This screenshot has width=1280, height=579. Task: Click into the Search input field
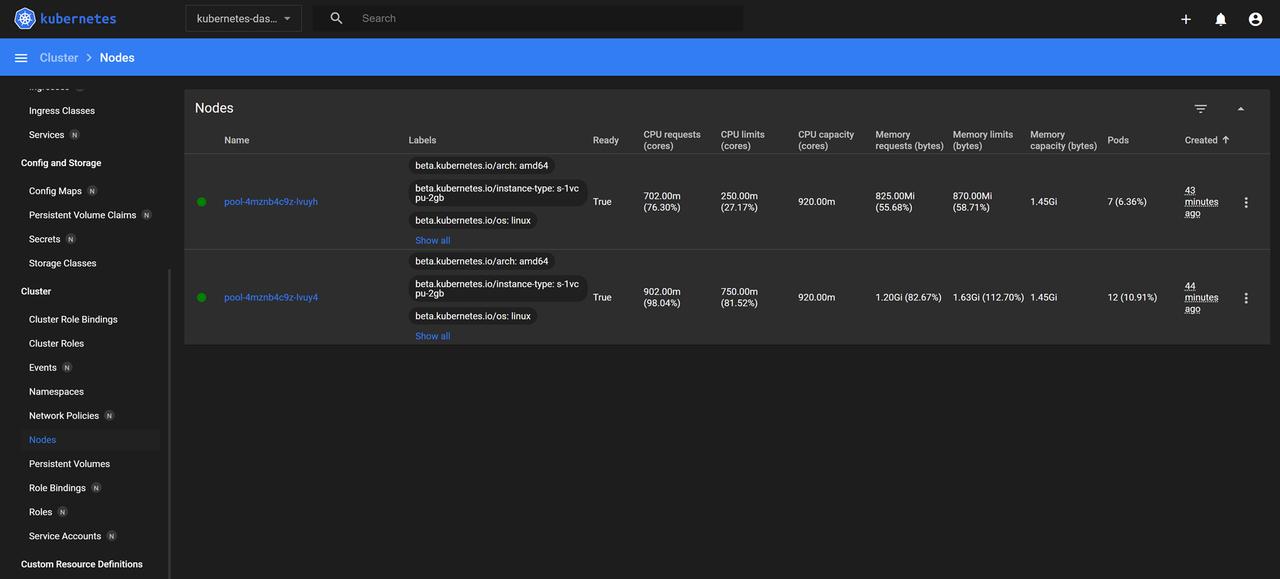pyautogui.click(x=540, y=19)
